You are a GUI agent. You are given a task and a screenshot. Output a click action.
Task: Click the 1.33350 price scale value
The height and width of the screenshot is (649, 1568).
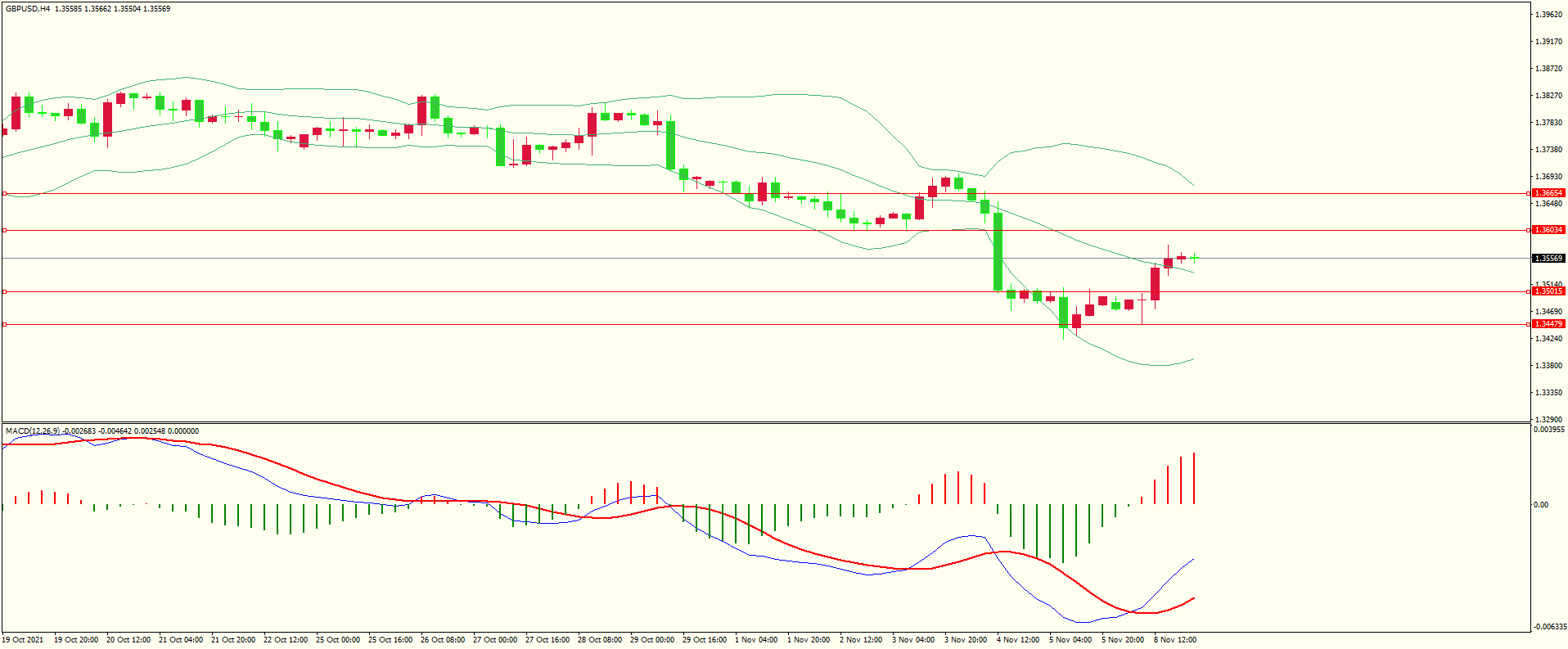coord(1548,393)
